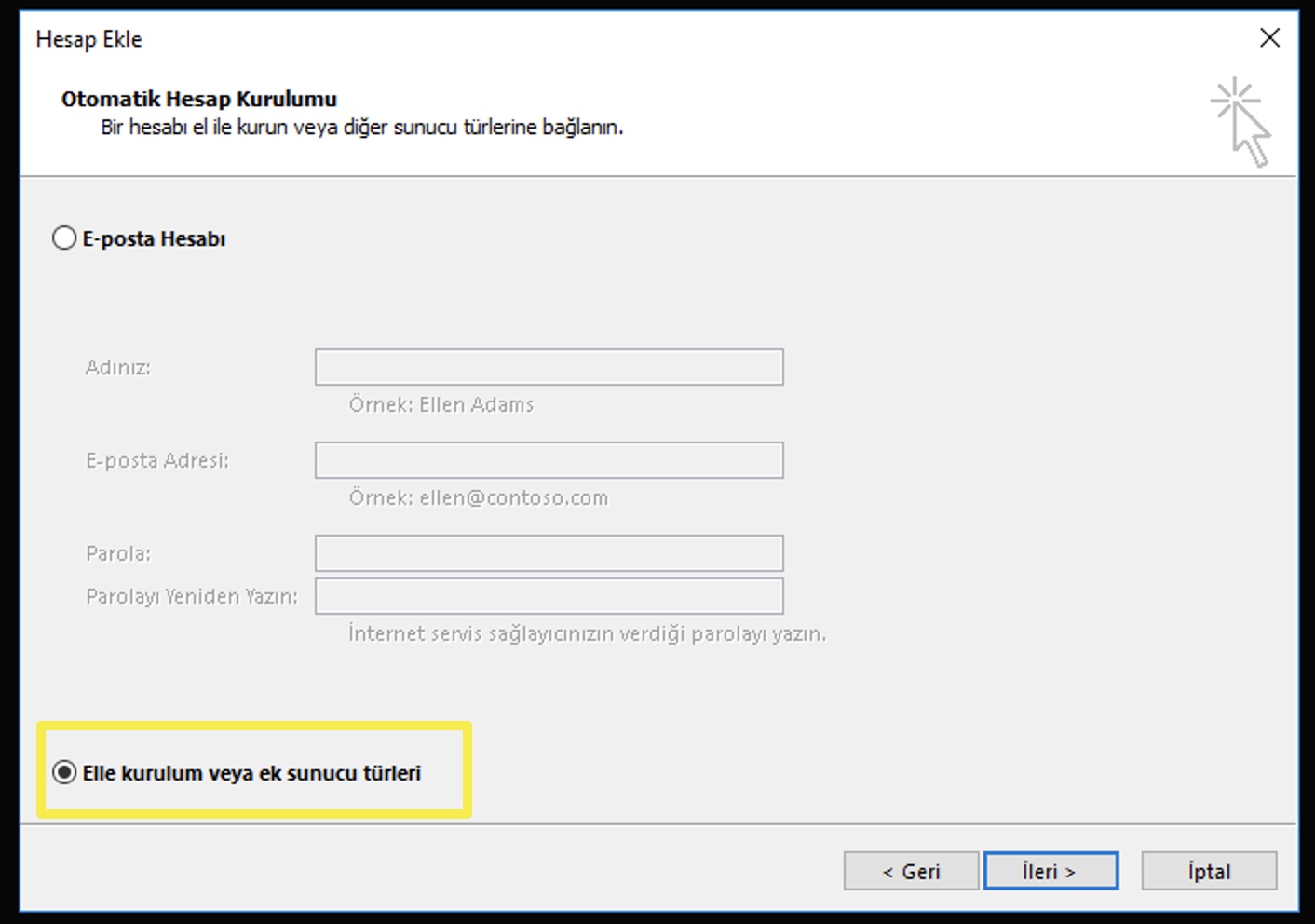Click the İnternet servis sağlayıcınızın parola hint
Viewport: 1315px width, 924px height.
[587, 634]
